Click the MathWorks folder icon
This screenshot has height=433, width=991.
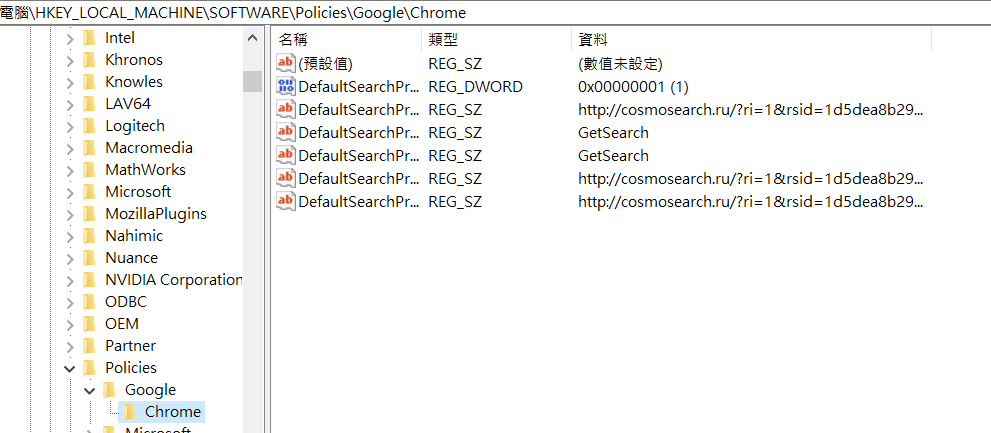(x=90, y=170)
